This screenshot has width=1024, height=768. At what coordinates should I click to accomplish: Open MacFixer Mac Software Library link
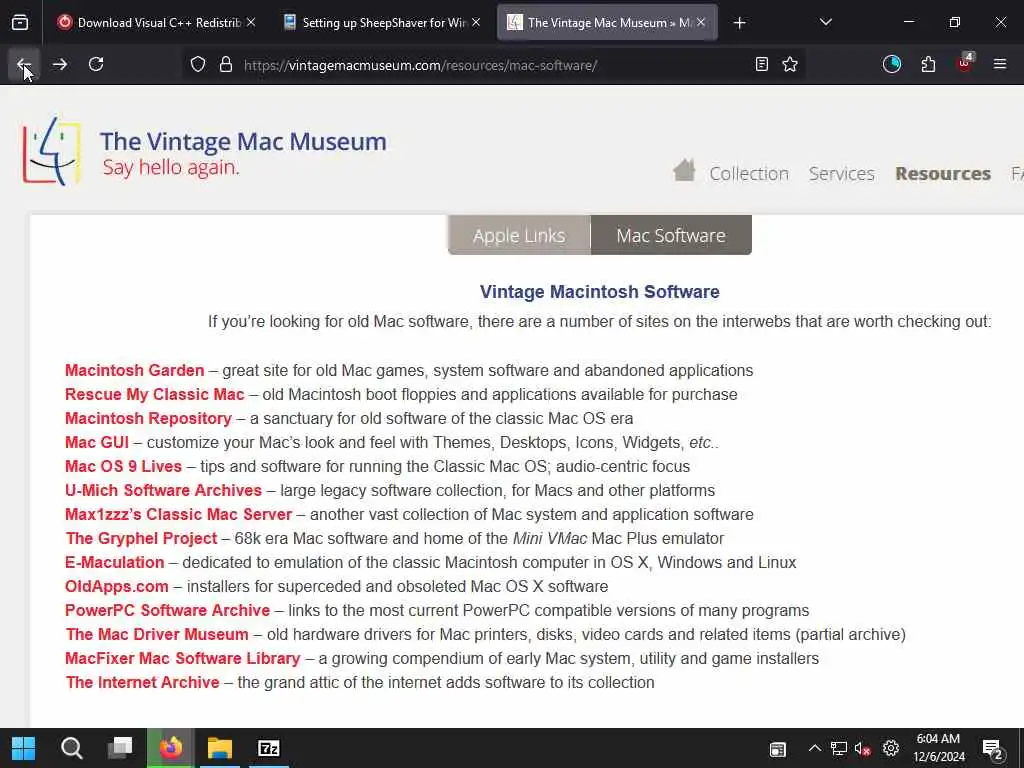coord(183,658)
